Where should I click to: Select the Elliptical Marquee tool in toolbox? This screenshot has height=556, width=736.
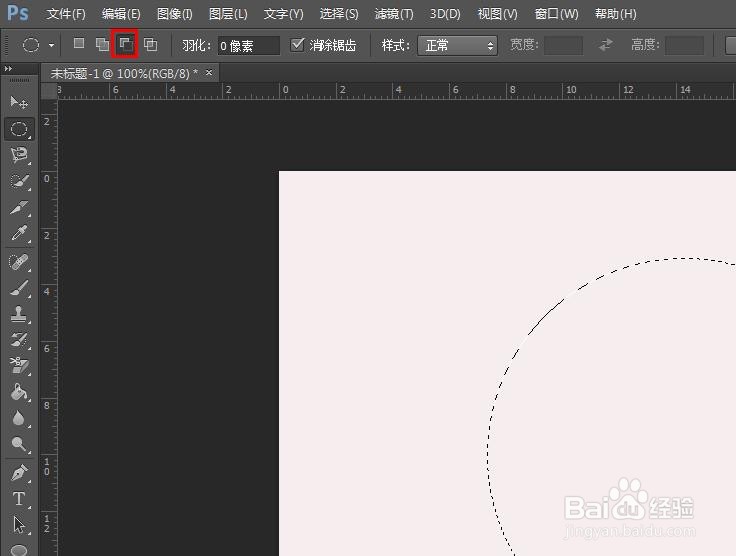(19, 129)
